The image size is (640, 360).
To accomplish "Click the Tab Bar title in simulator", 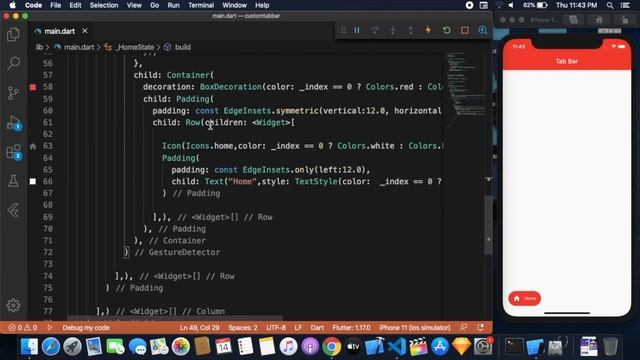I will (x=567, y=61).
